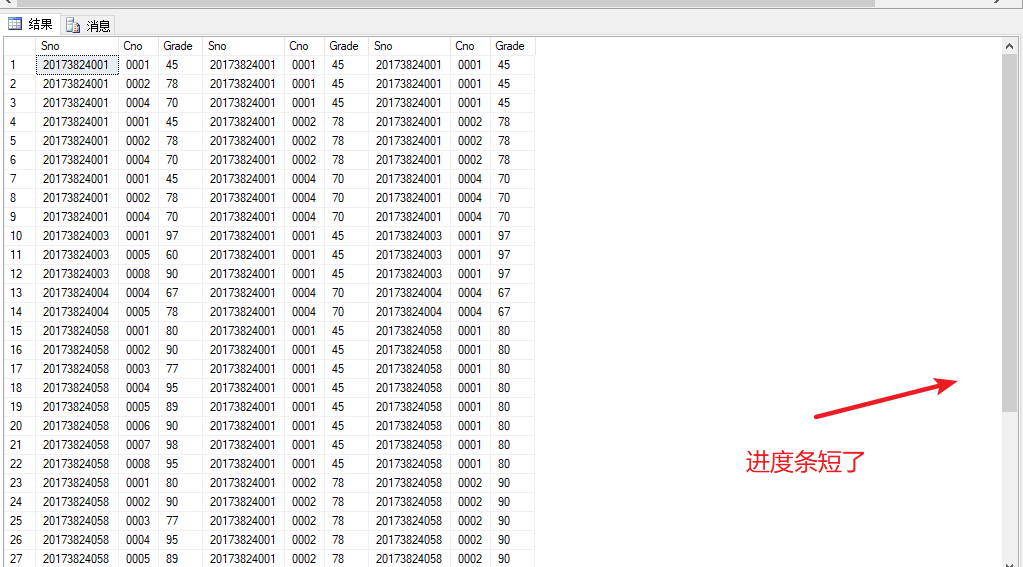This screenshot has width=1023, height=567.
Task: Click first Cno cell 0002 in row 2
Action: pyautogui.click(x=139, y=84)
